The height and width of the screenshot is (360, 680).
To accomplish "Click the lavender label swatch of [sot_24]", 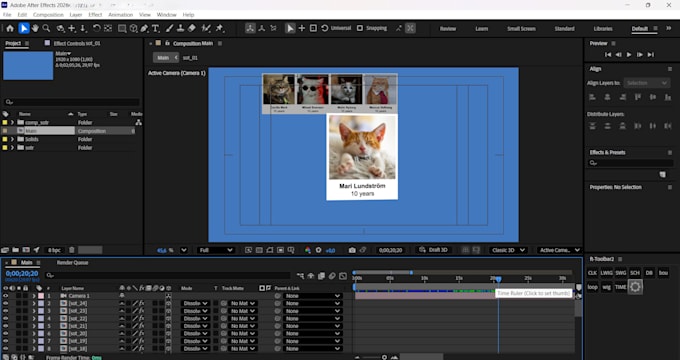I will pyautogui.click(x=41, y=304).
